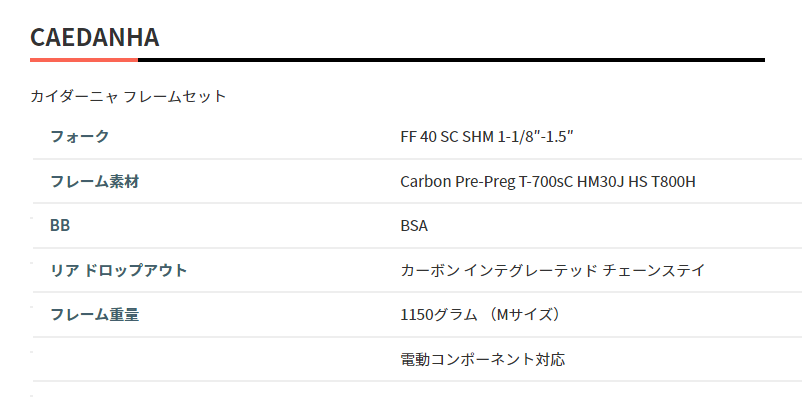Click the 1-1/8″-1.5″ steerer size text
Image resolution: width=802 pixels, height=404 pixels.
point(535,137)
